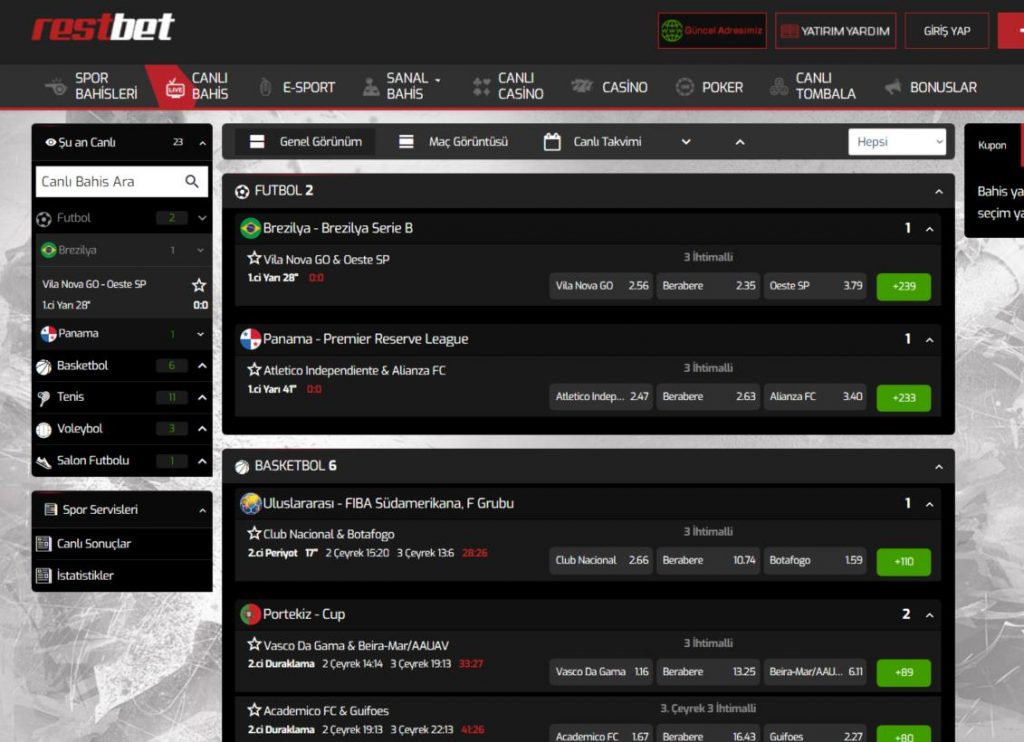Open the Hepsi filter dropdown

point(897,142)
